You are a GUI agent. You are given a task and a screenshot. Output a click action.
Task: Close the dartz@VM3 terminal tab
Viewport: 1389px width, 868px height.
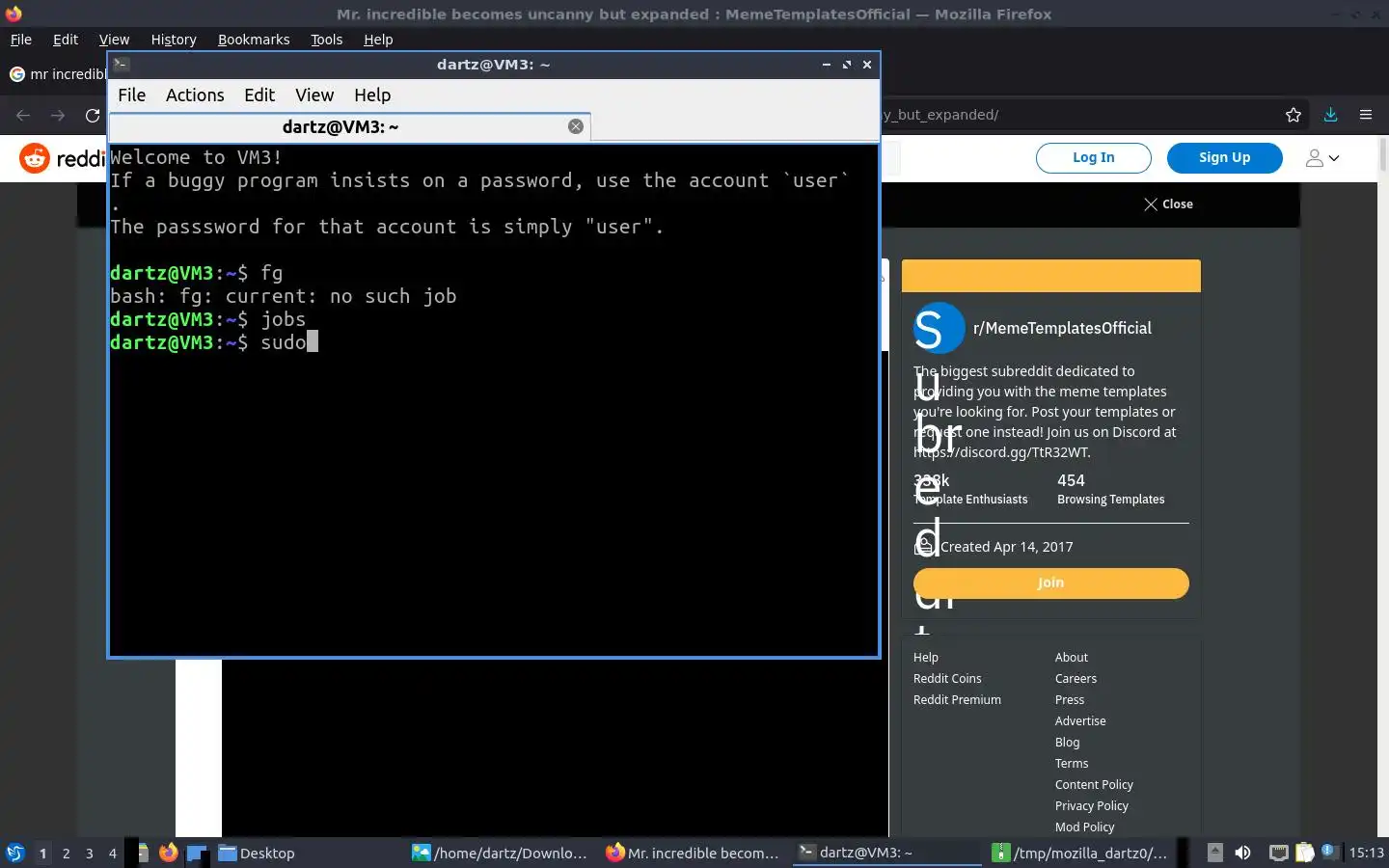click(576, 126)
